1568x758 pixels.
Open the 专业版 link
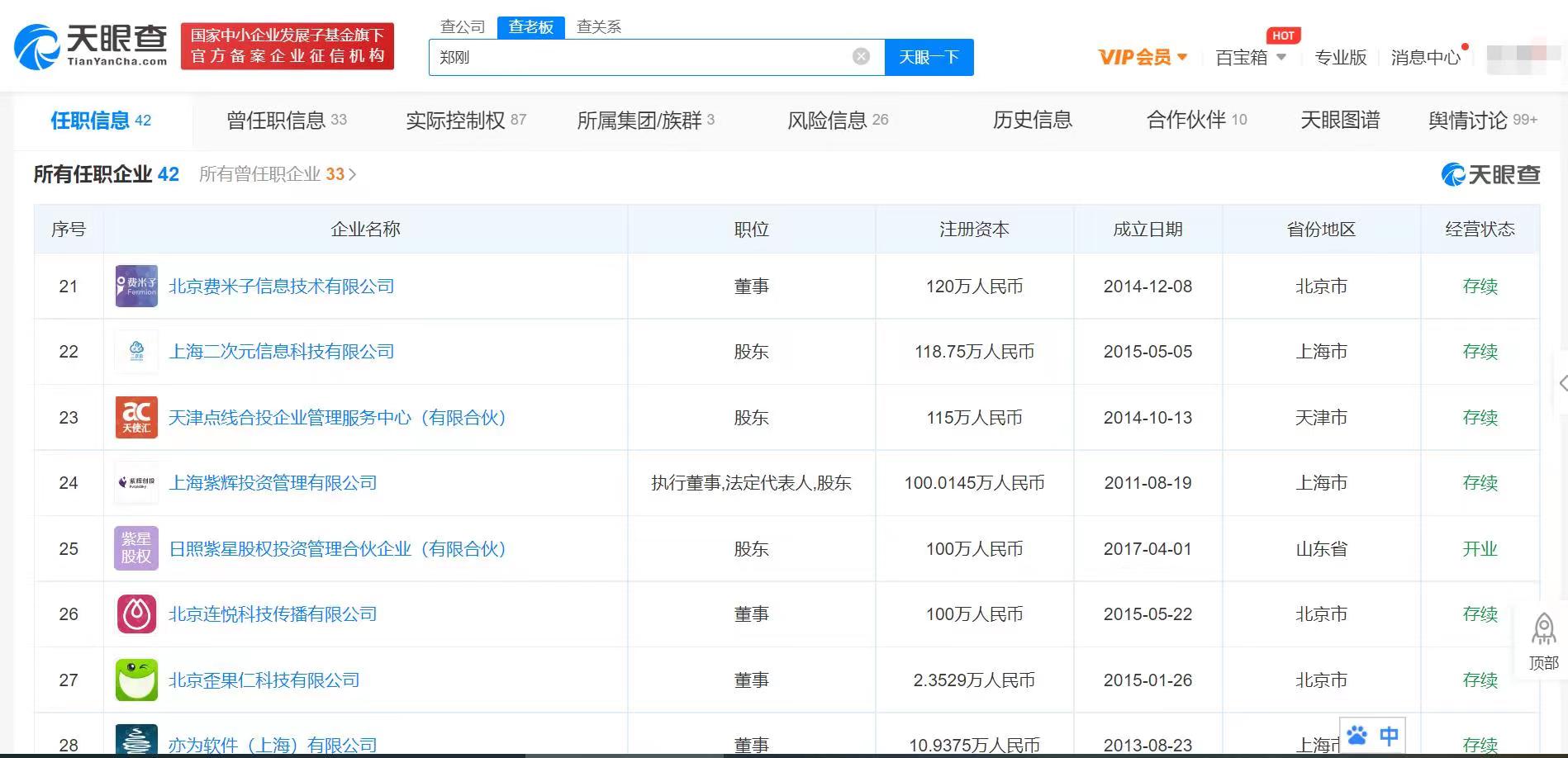1341,57
